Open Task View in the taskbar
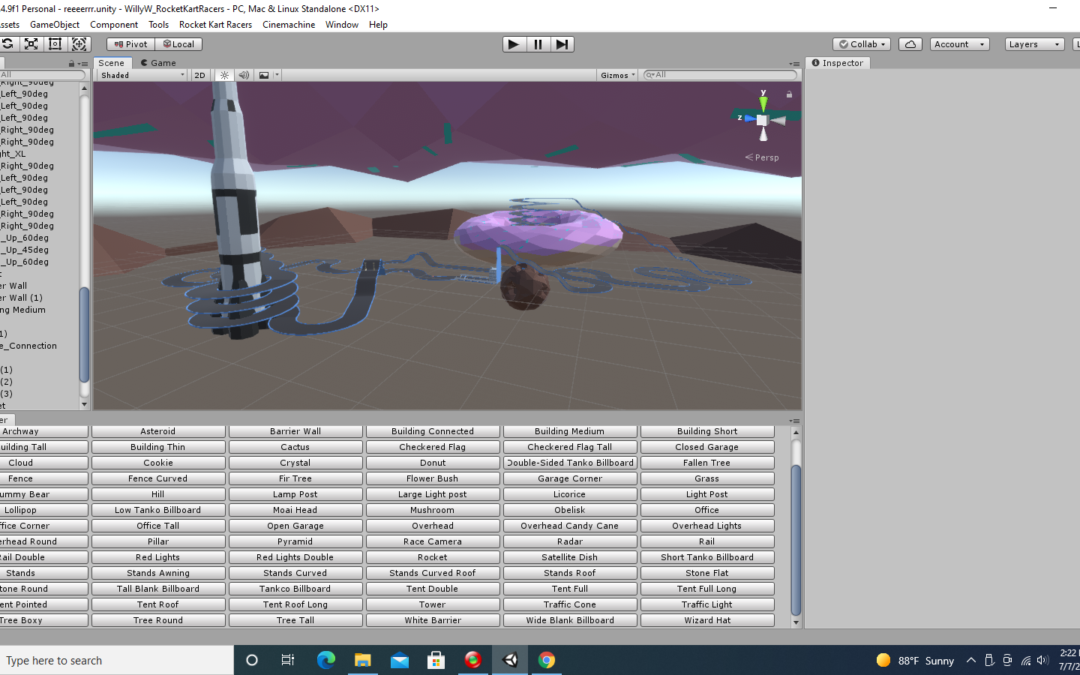The height and width of the screenshot is (675, 1080). coord(288,660)
